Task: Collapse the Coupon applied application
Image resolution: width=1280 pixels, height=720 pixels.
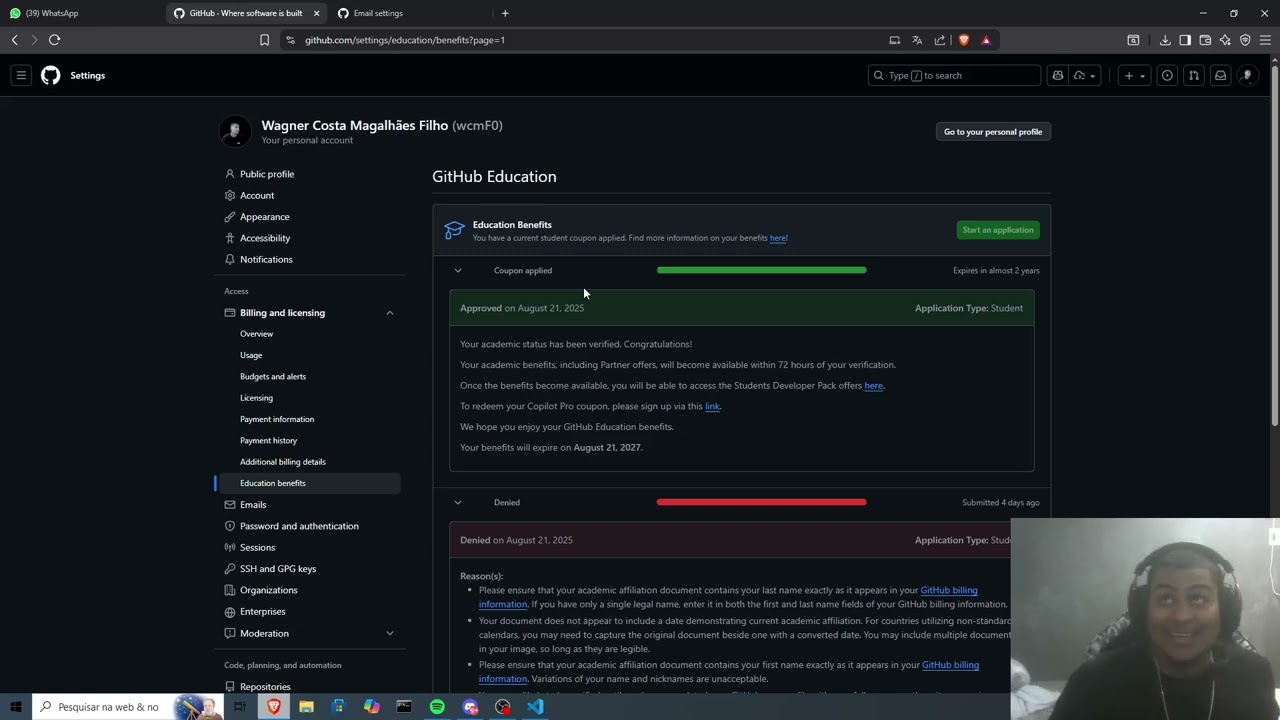Action: pos(458,271)
